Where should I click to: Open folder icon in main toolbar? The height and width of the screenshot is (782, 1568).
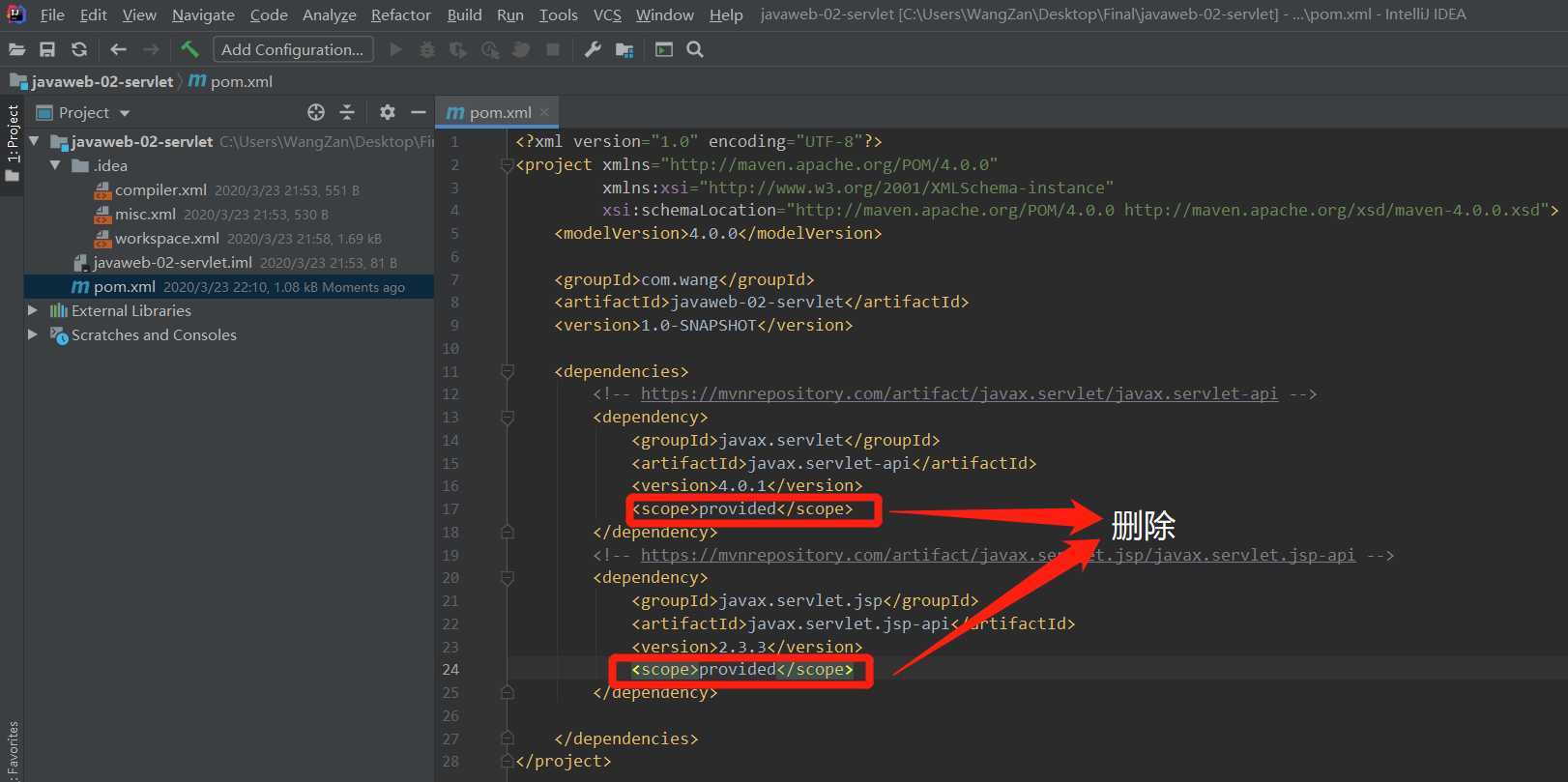(17, 49)
